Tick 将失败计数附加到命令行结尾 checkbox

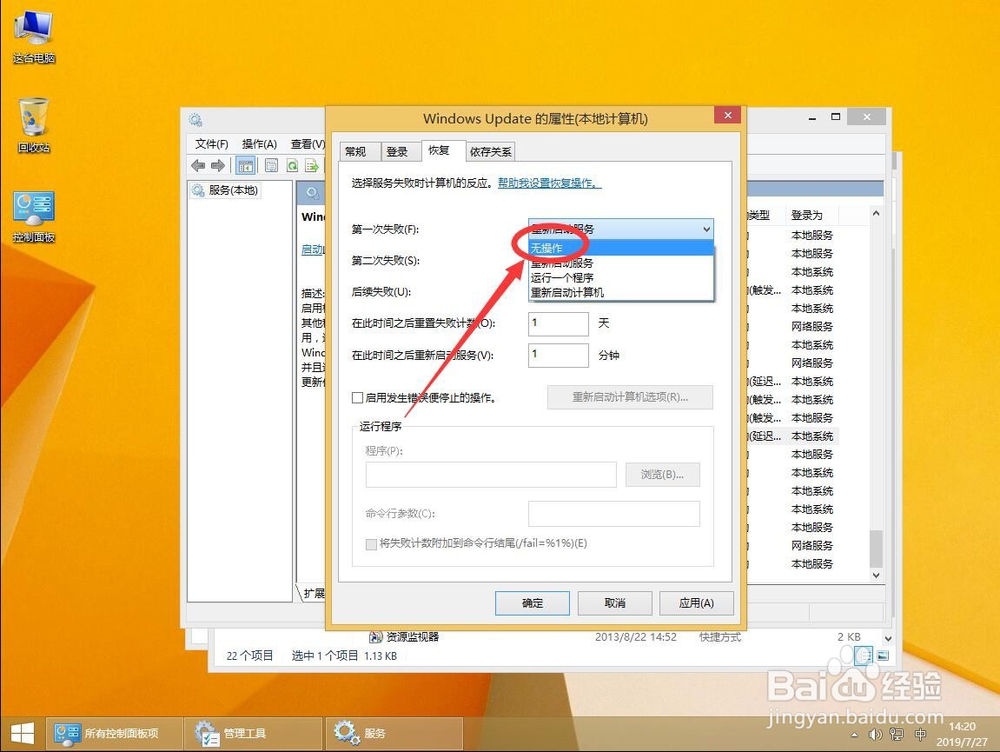tap(371, 544)
